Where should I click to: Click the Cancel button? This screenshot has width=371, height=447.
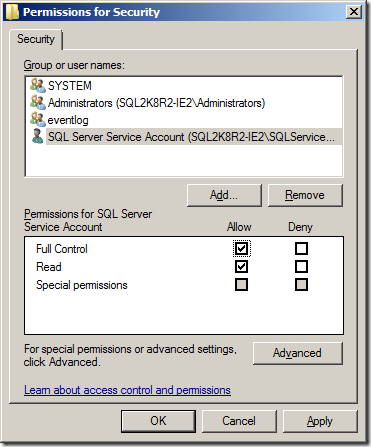pos(239,421)
